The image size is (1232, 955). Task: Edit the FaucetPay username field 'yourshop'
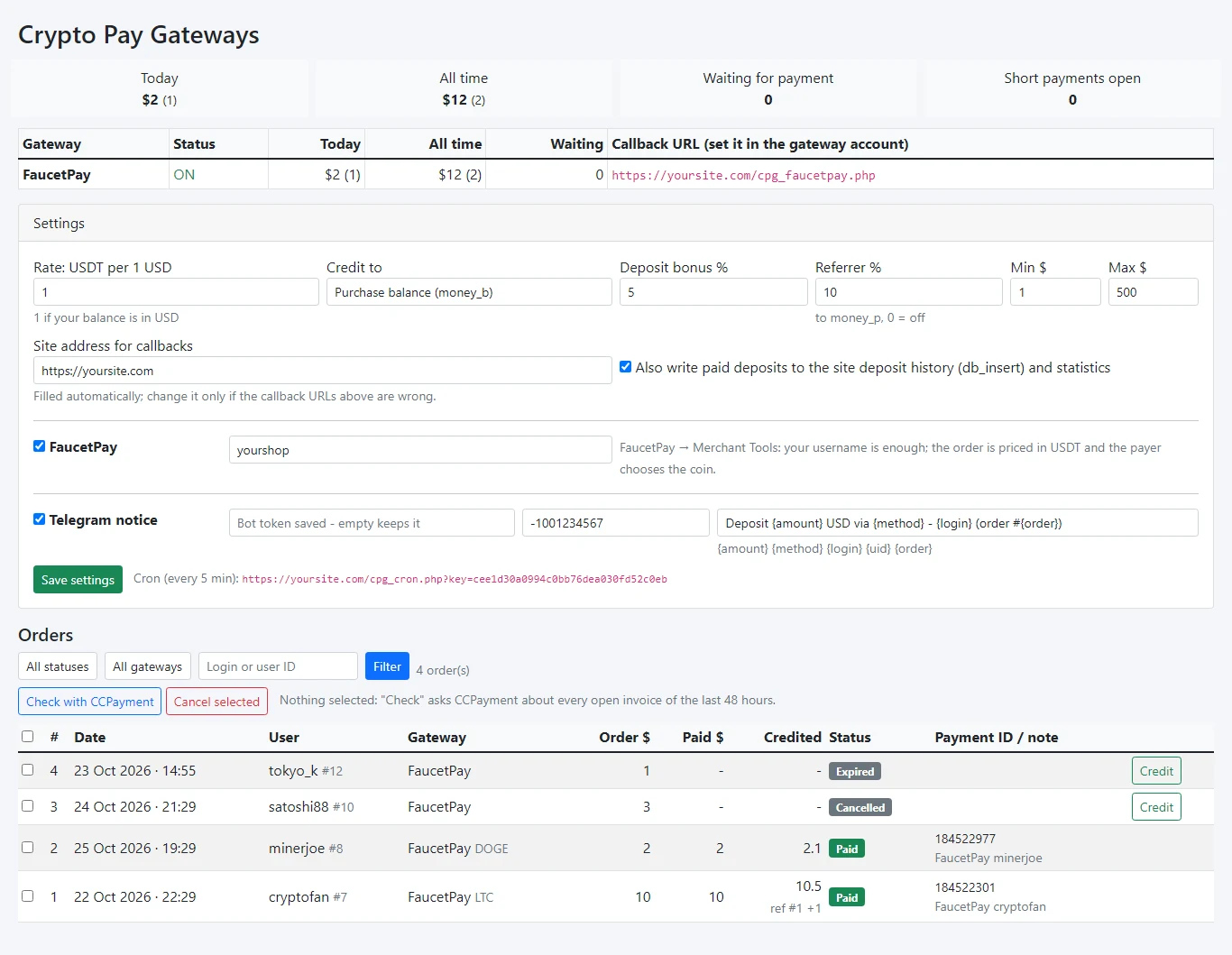click(420, 450)
